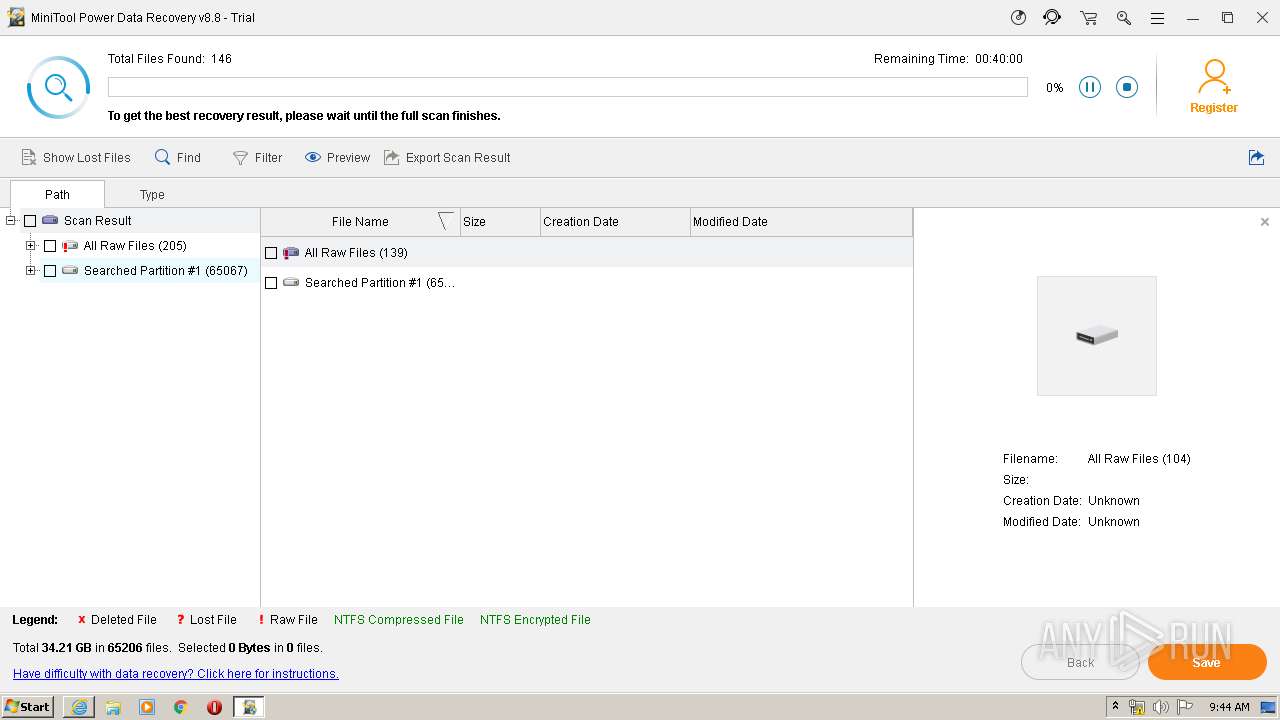Click the register key icon in title bar
Viewport: 1280px width, 720px height.
pyautogui.click(x=1124, y=18)
